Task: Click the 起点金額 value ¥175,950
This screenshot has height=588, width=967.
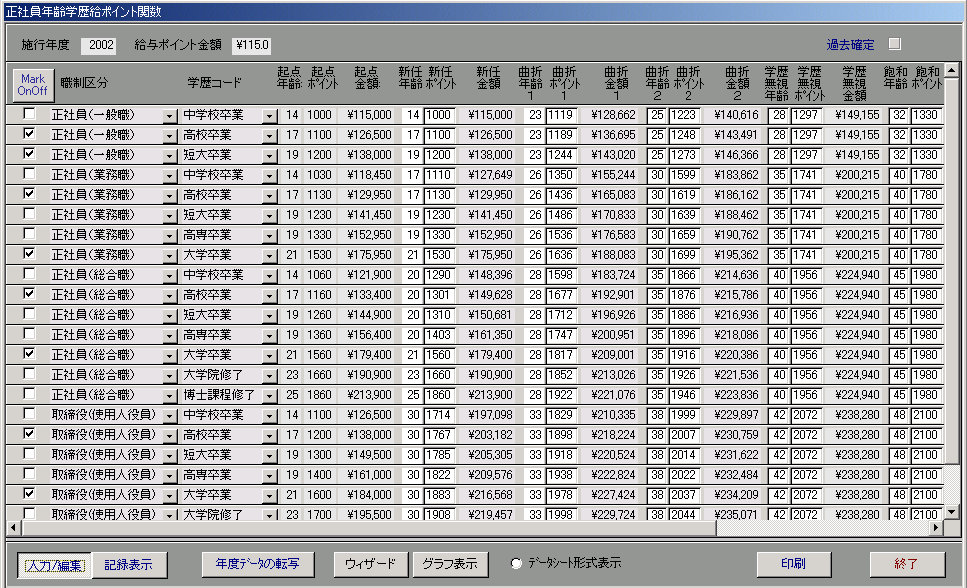Action: pyautogui.click(x=369, y=255)
